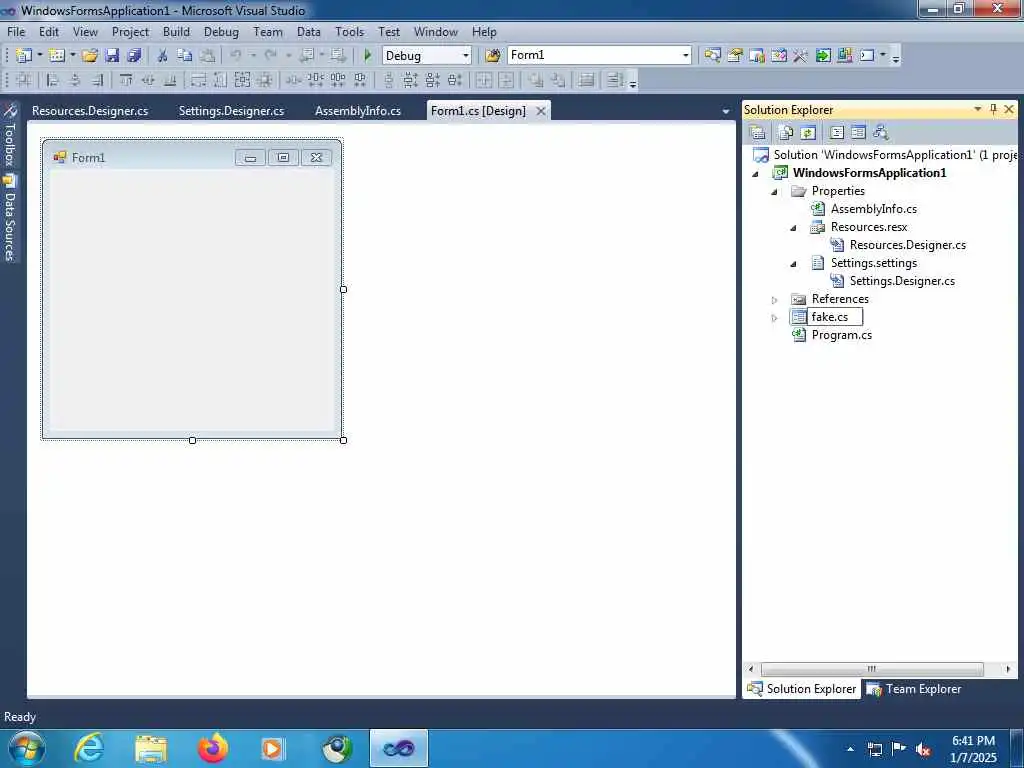This screenshot has height=768, width=1024.
Task: Open Firefox from the Windows taskbar
Action: click(x=212, y=748)
